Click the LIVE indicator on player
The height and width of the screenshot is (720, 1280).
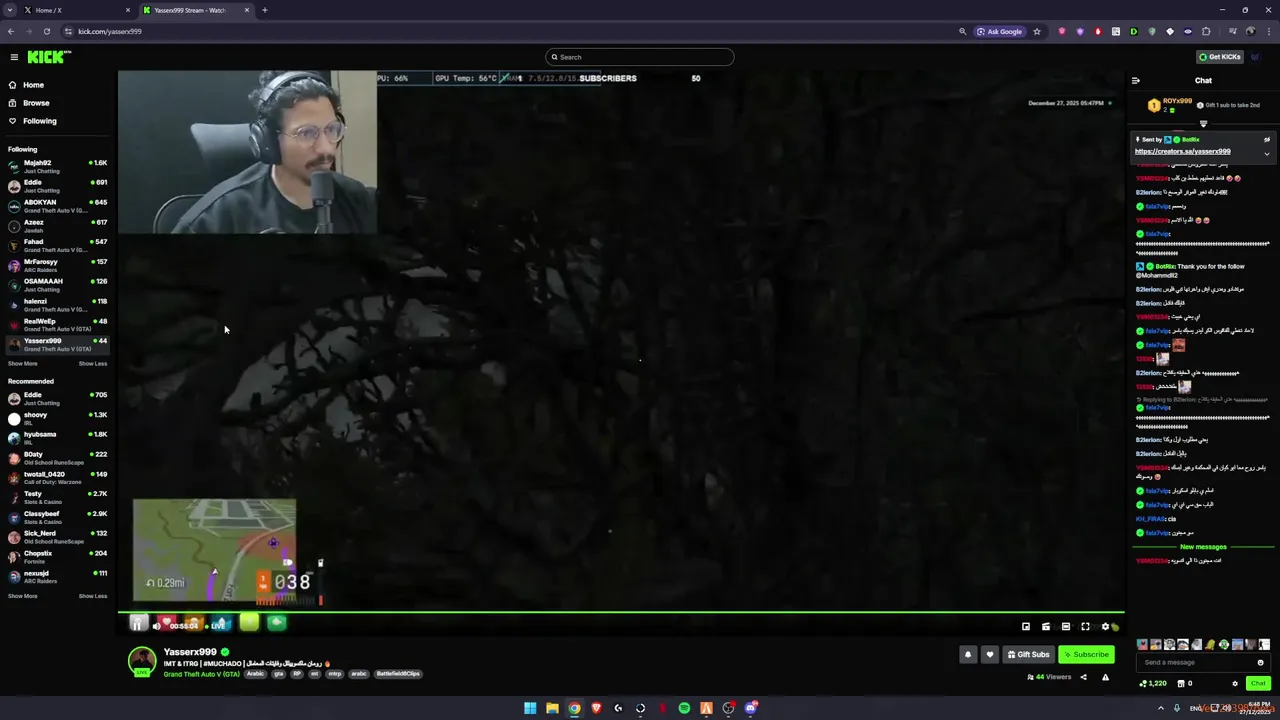pyautogui.click(x=217, y=626)
